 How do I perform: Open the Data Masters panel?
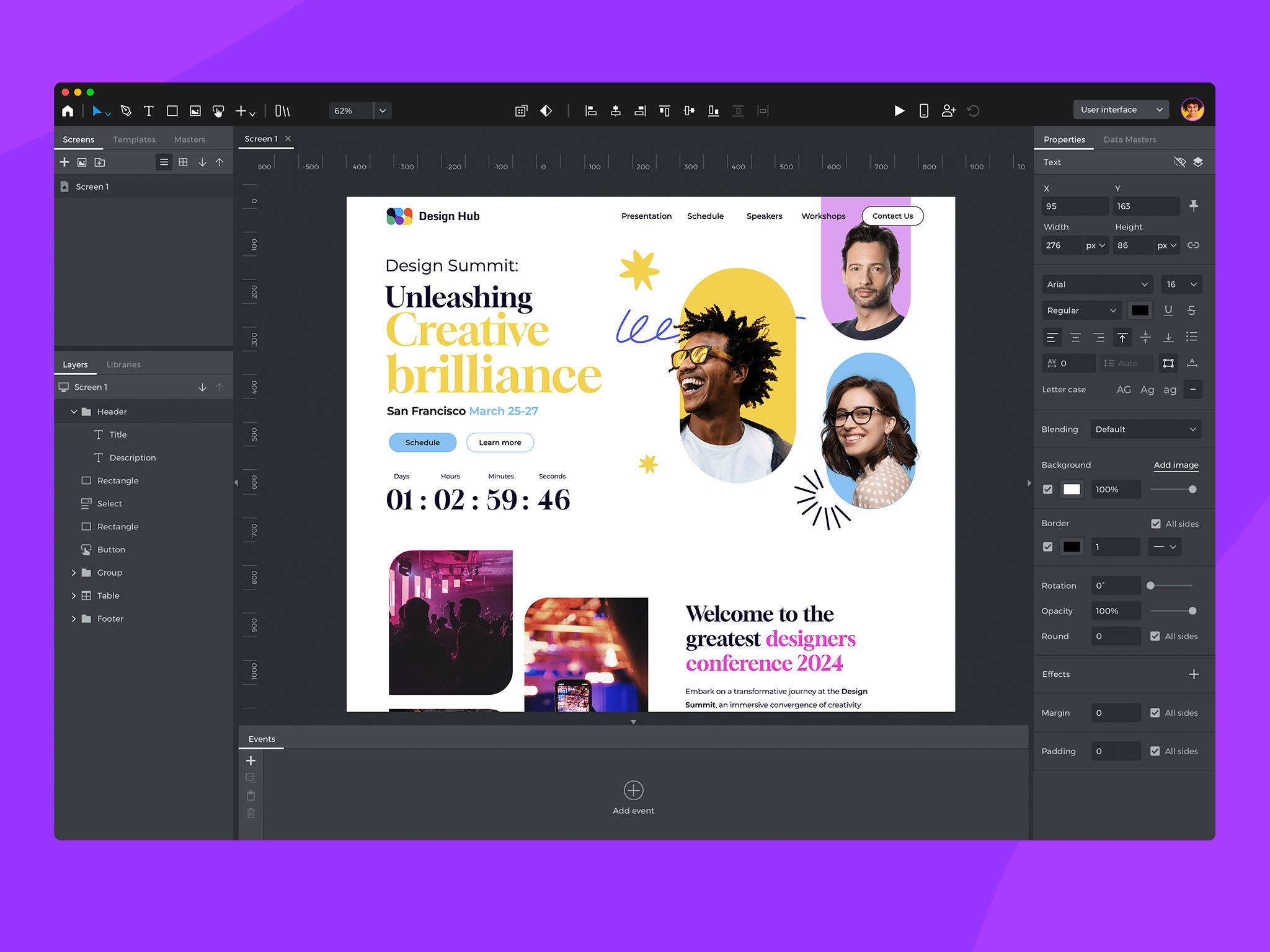tap(1129, 139)
